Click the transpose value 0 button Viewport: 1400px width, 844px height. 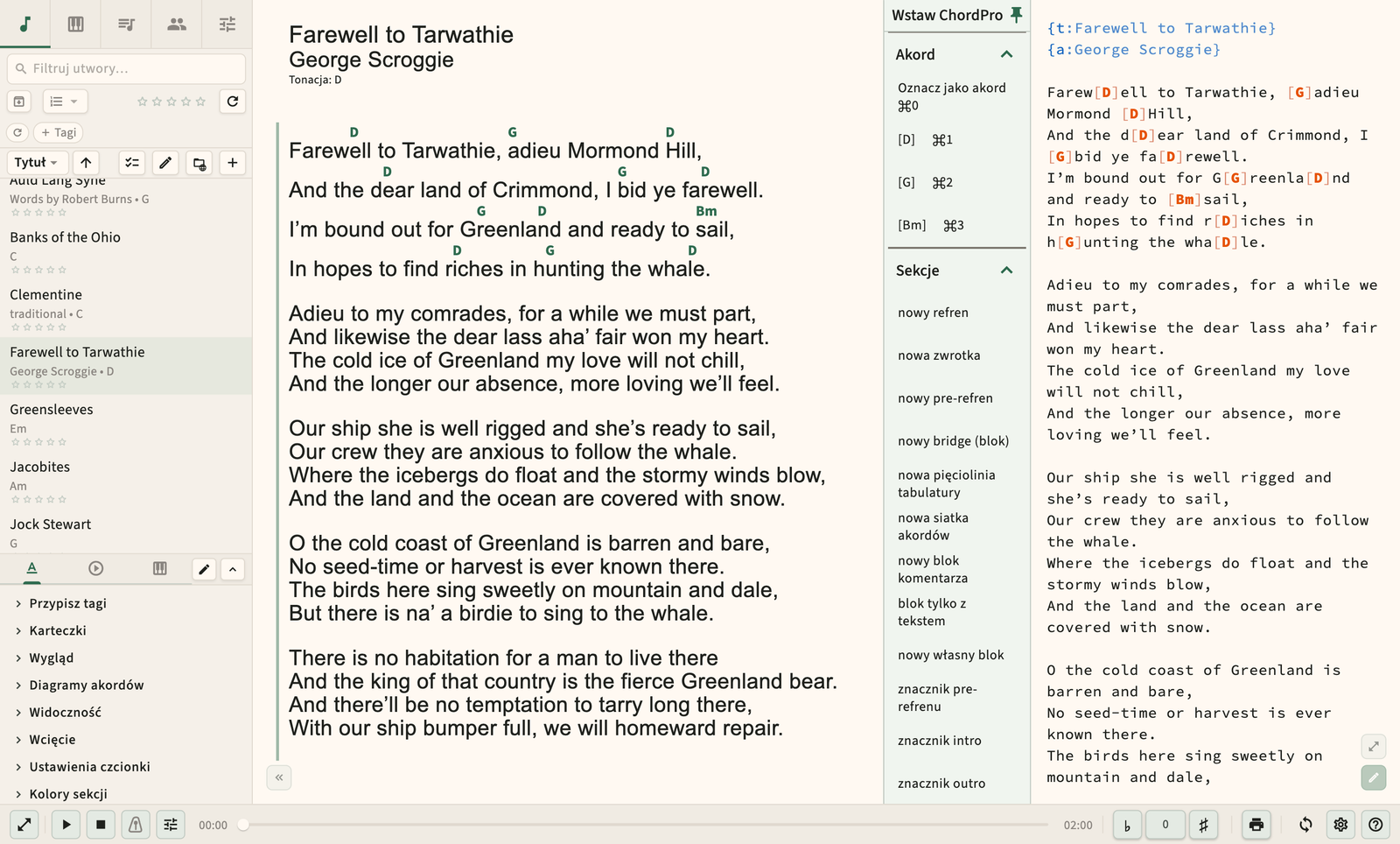tap(1165, 825)
